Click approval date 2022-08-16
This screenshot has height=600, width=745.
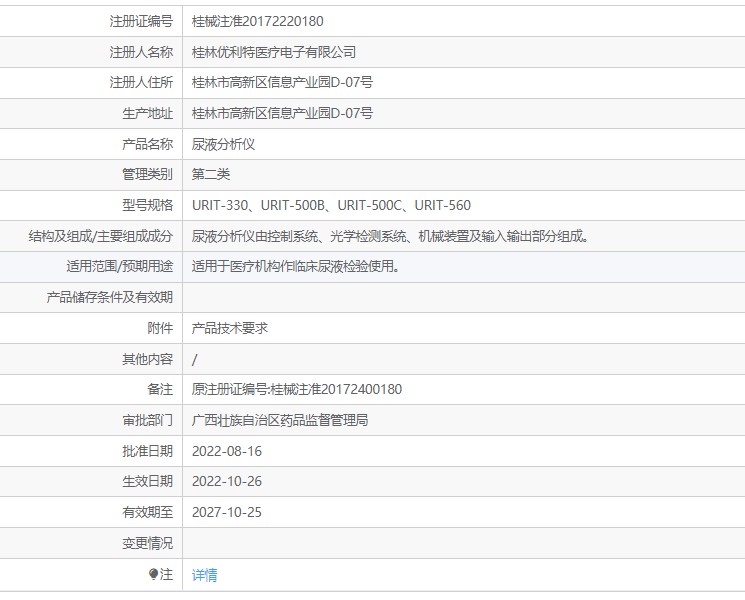point(227,451)
